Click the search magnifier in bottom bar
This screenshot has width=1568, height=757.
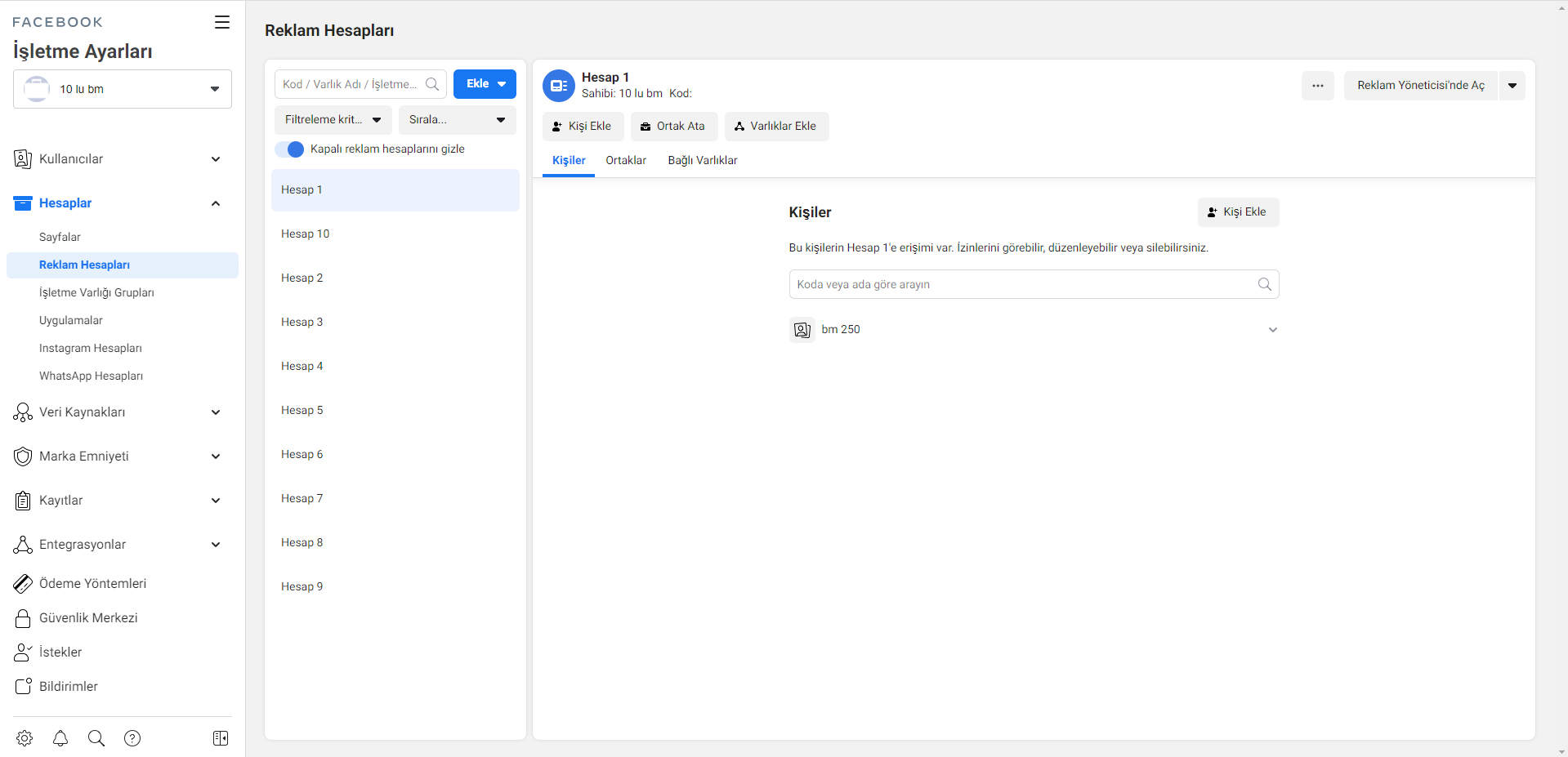point(96,738)
